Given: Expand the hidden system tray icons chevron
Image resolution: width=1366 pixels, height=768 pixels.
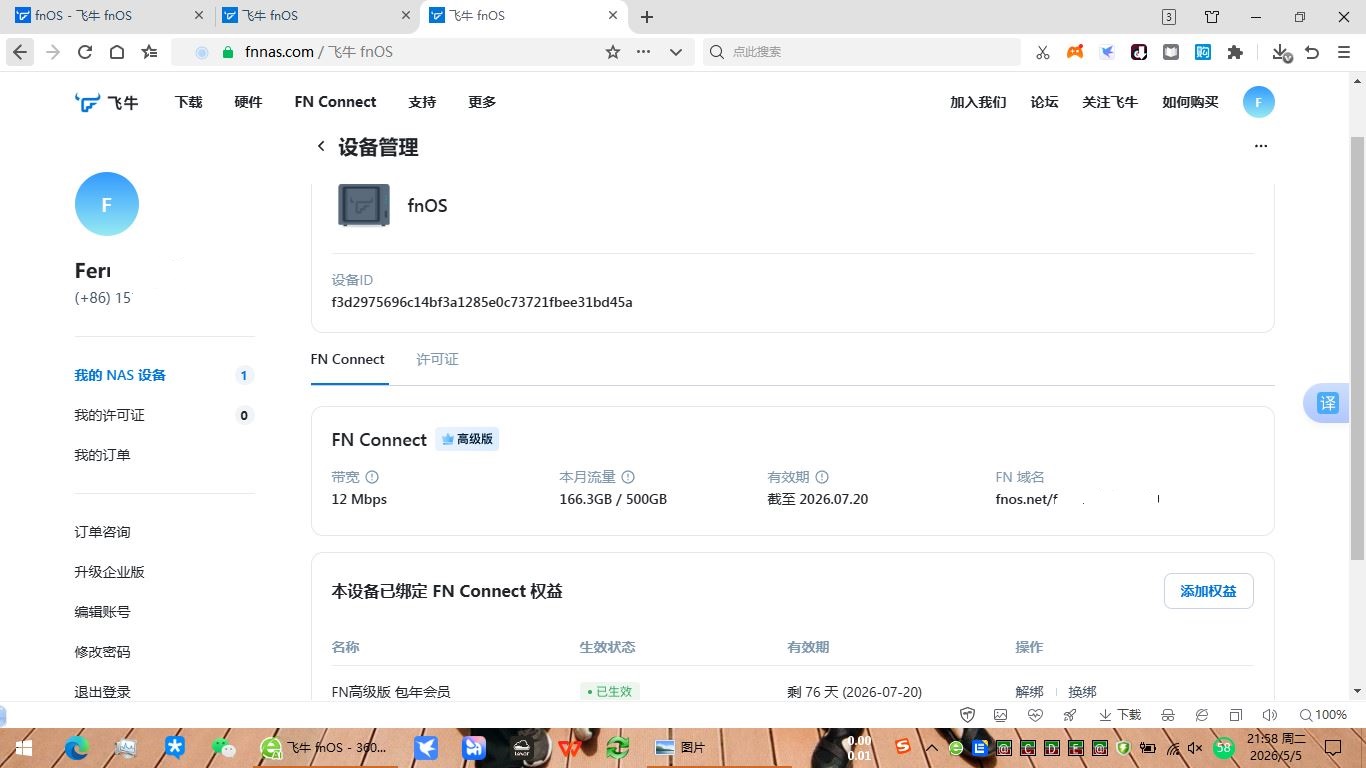Looking at the screenshot, I should 931,747.
